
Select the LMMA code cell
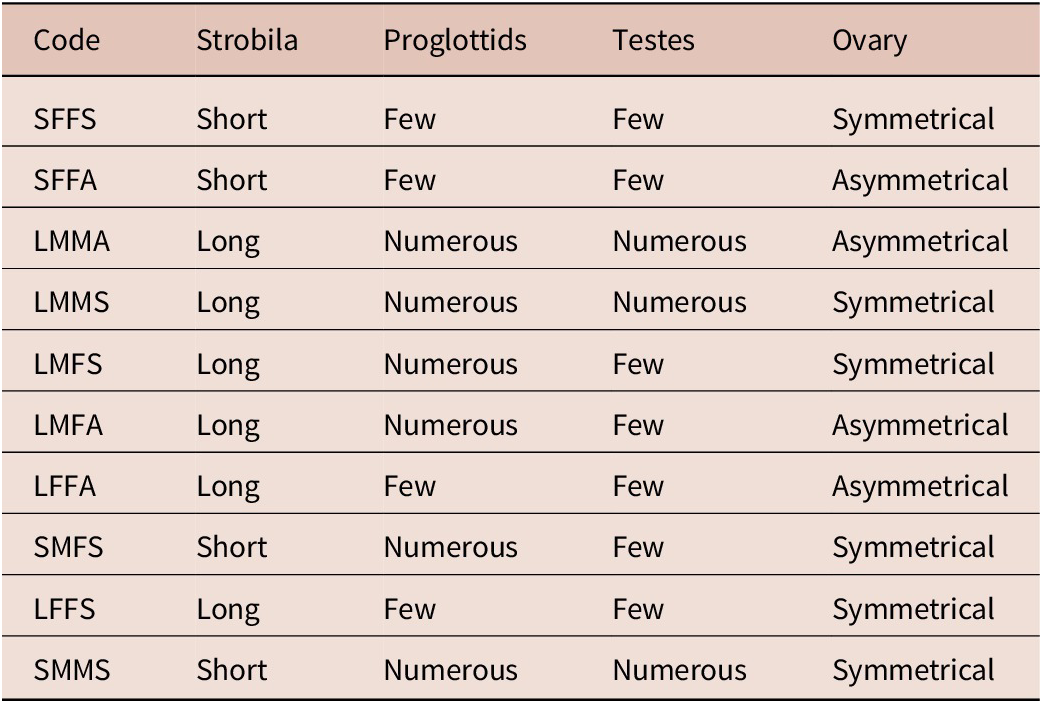pyautogui.click(x=72, y=242)
